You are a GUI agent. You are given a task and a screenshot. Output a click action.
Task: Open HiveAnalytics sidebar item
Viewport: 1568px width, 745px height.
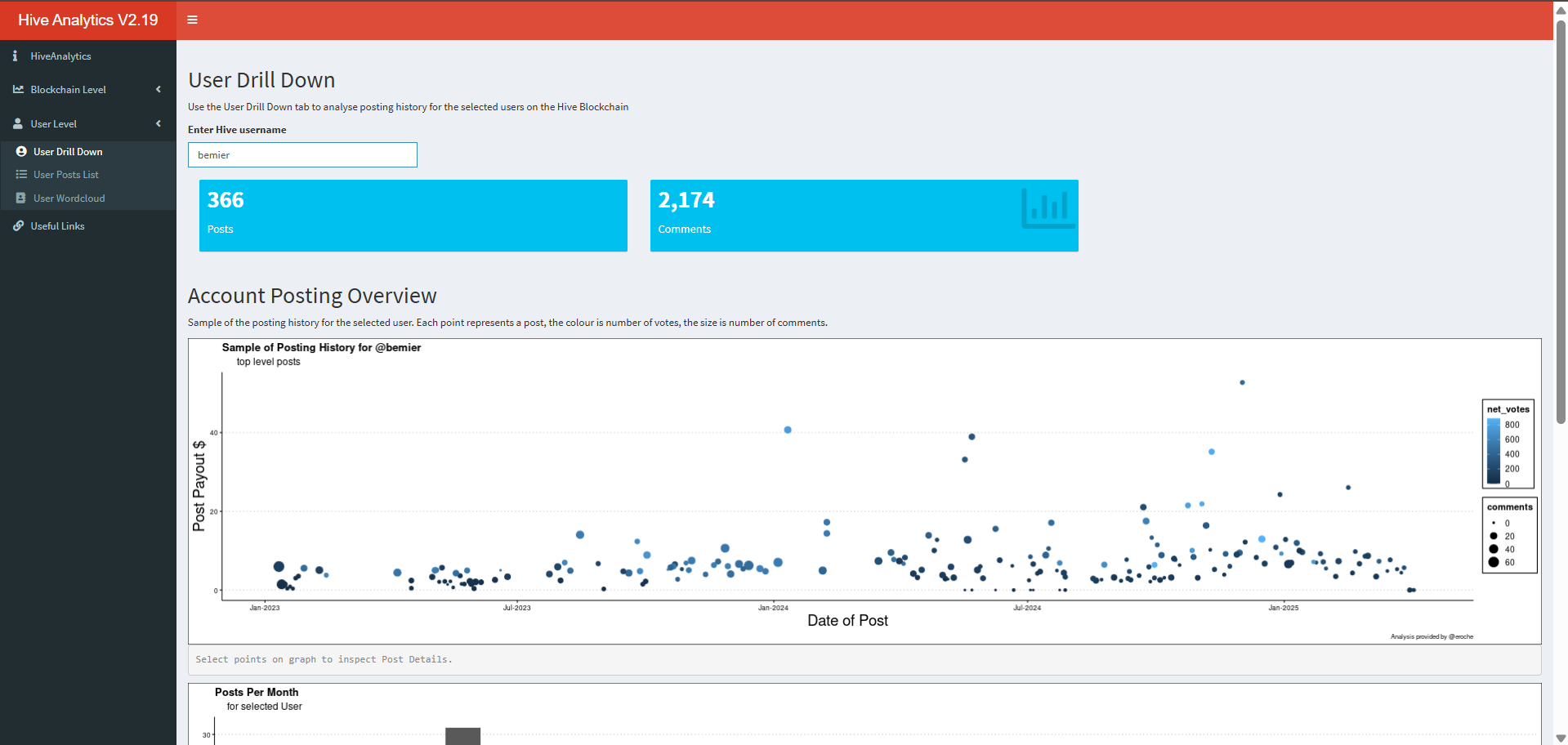[x=88, y=56]
